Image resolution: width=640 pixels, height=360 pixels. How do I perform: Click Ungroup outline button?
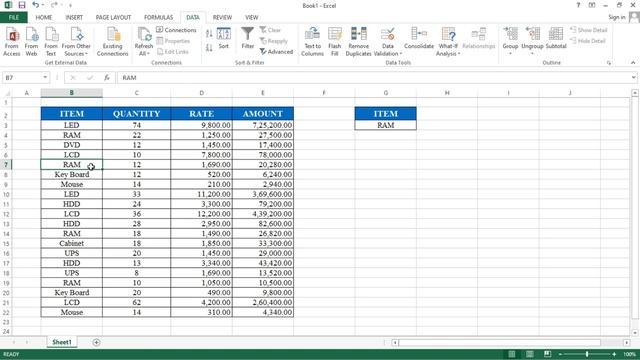tap(532, 40)
